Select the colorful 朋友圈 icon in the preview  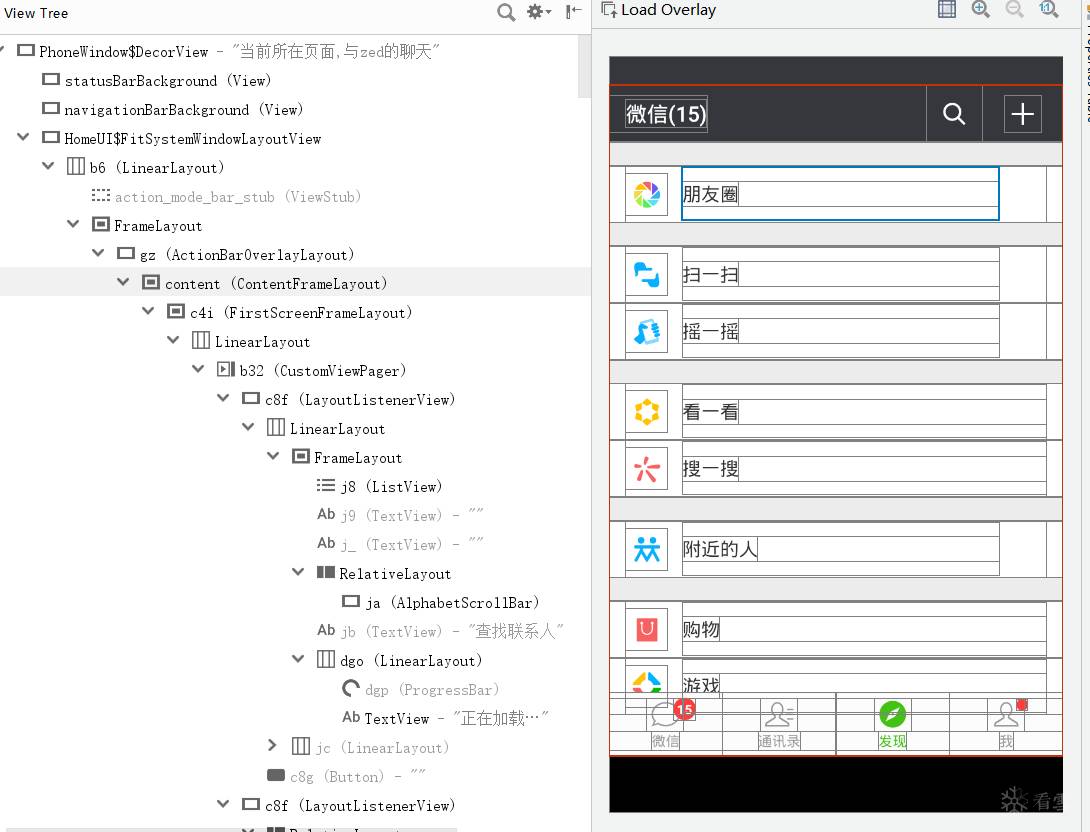[x=646, y=195]
